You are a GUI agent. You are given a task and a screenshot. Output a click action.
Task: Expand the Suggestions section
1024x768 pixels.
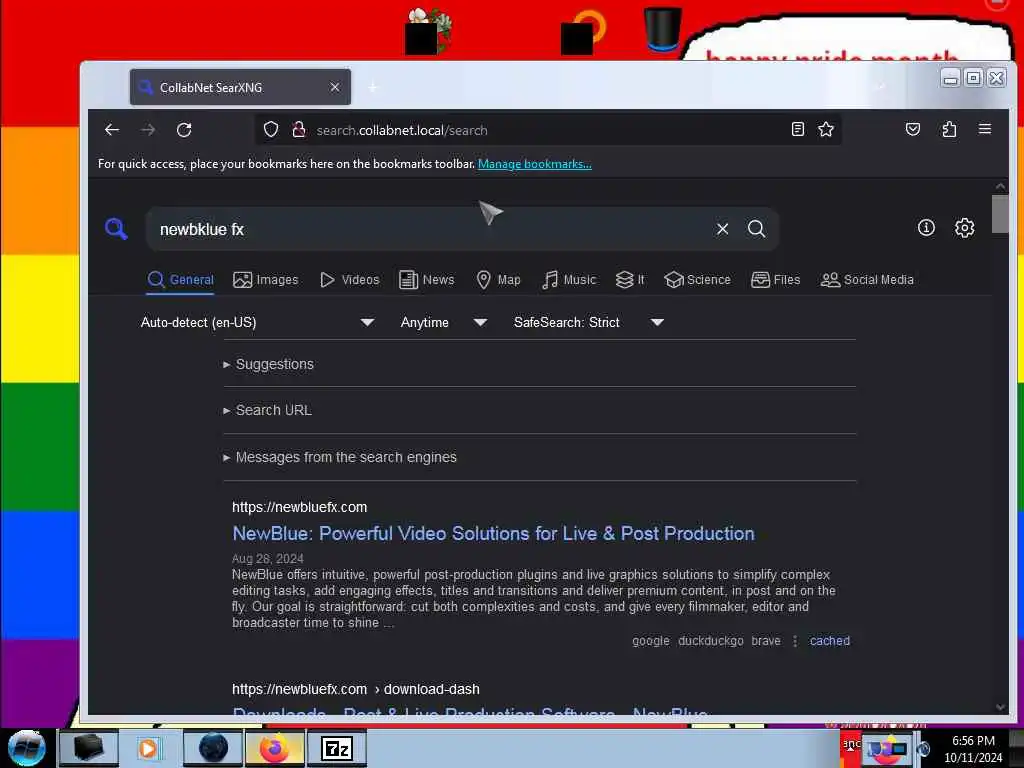(x=268, y=364)
